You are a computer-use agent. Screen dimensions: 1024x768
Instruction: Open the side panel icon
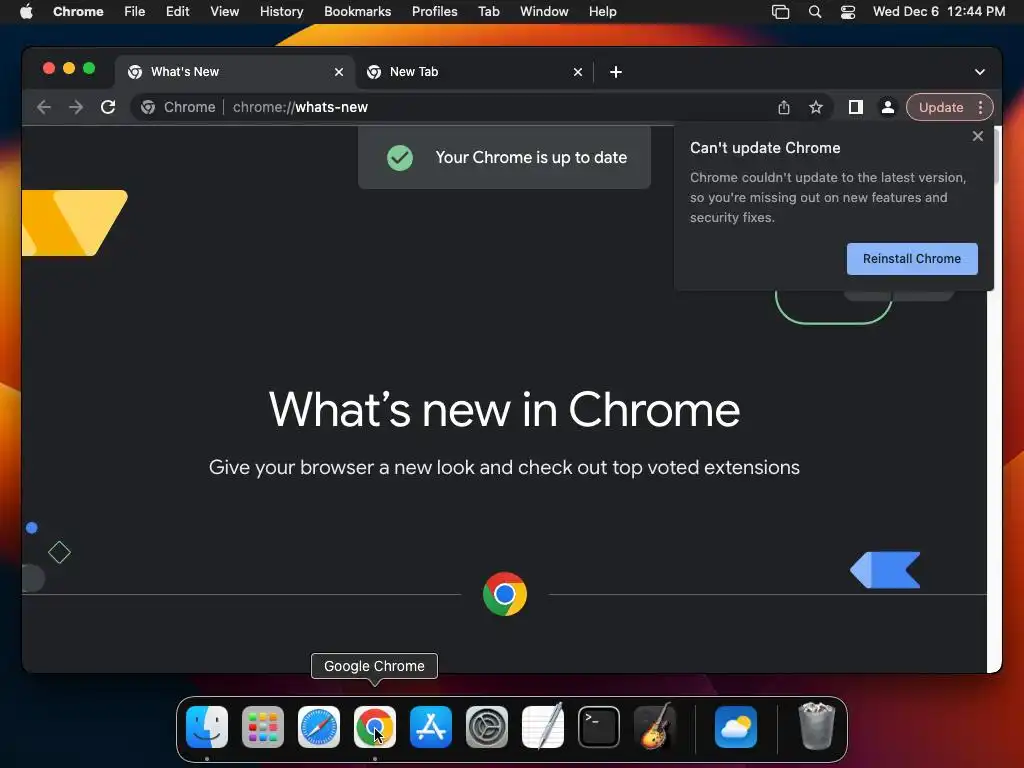[x=856, y=107]
